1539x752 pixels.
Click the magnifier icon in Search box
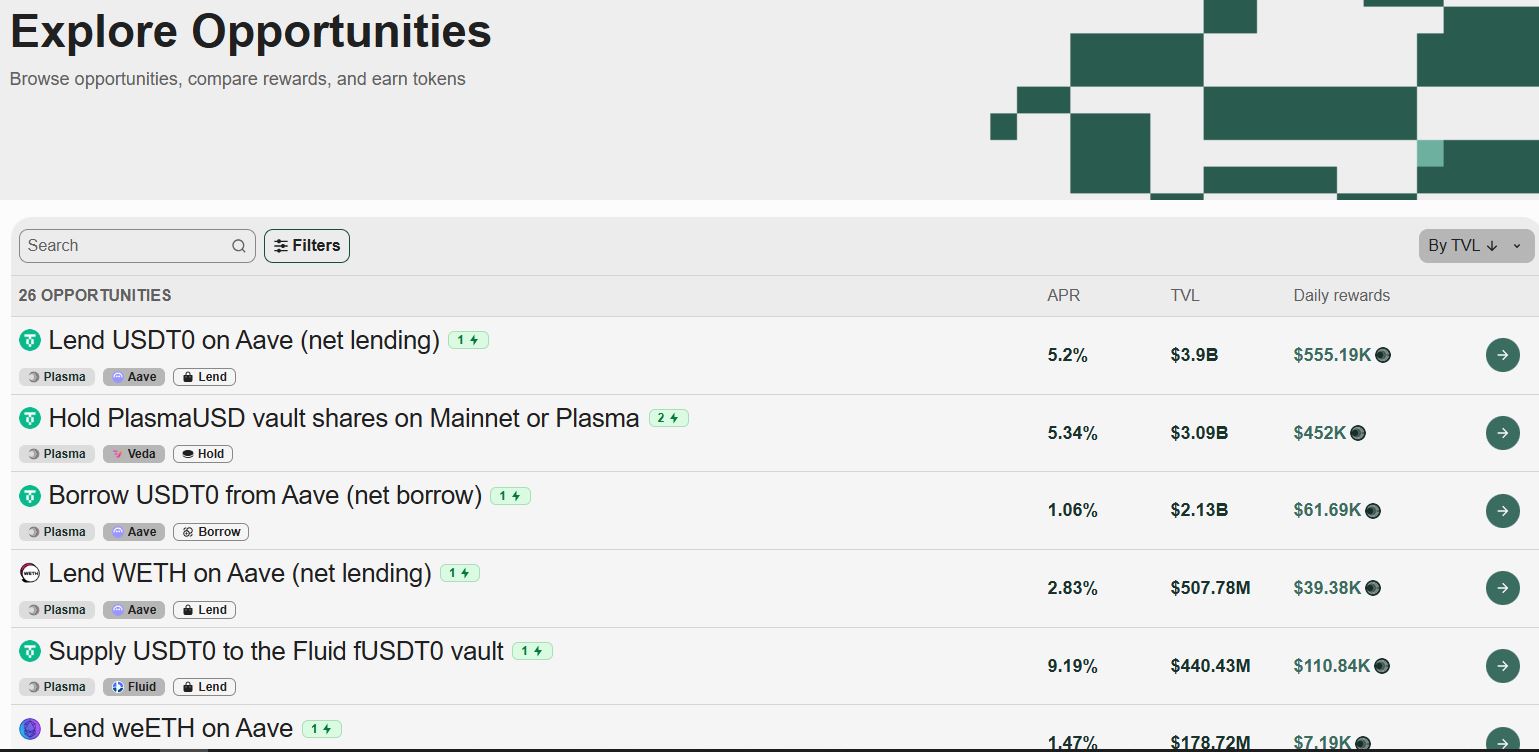(238, 246)
